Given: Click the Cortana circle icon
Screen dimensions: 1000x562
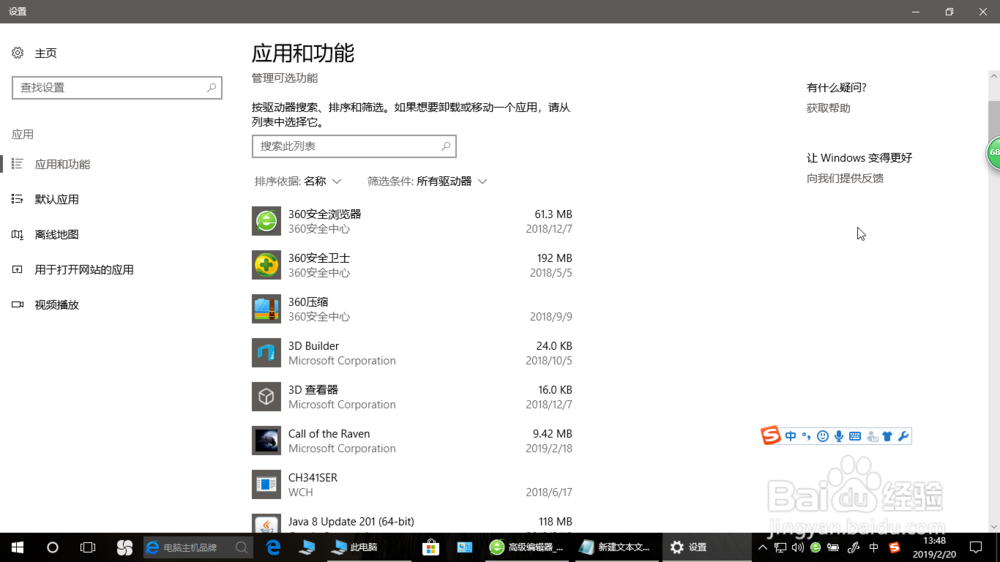Looking at the screenshot, I should (x=52, y=547).
